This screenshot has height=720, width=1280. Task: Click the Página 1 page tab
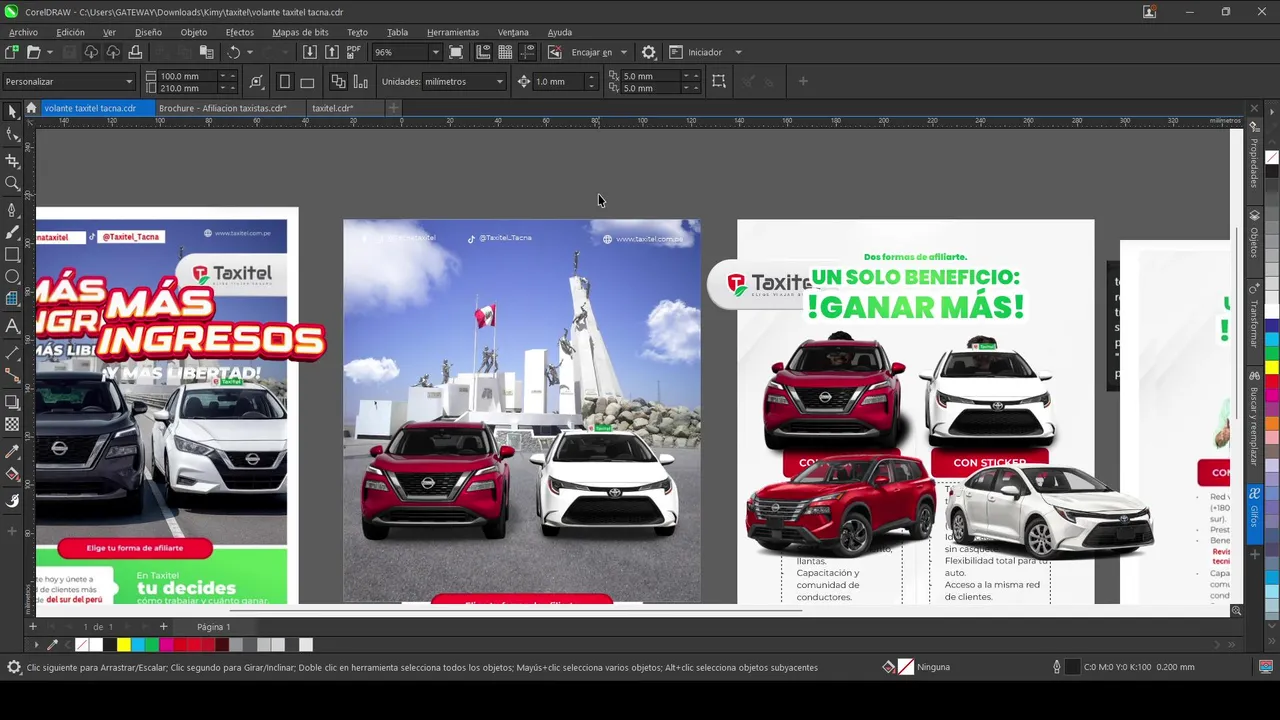click(x=213, y=627)
